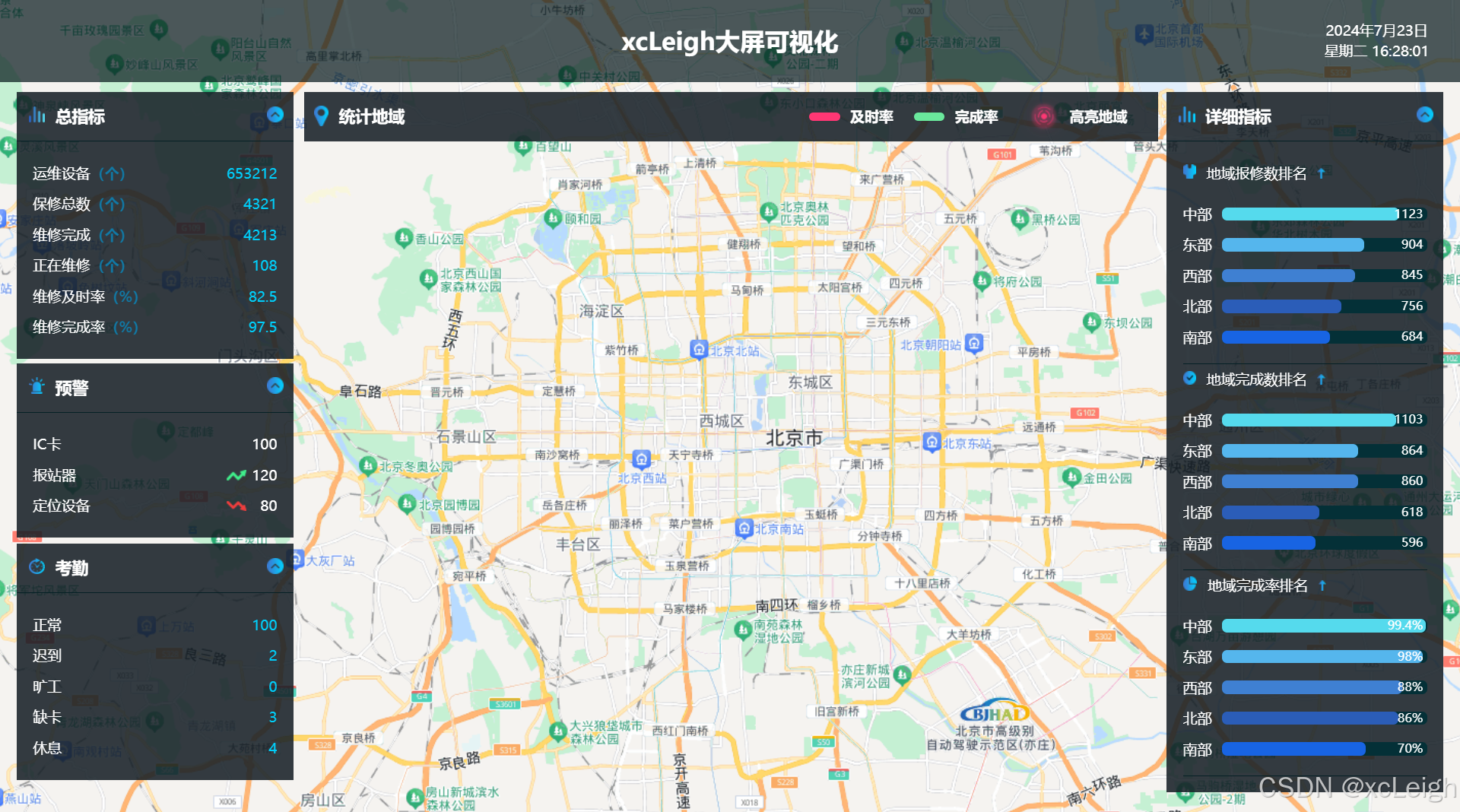Click the alarm icon beside 预警

point(36,387)
